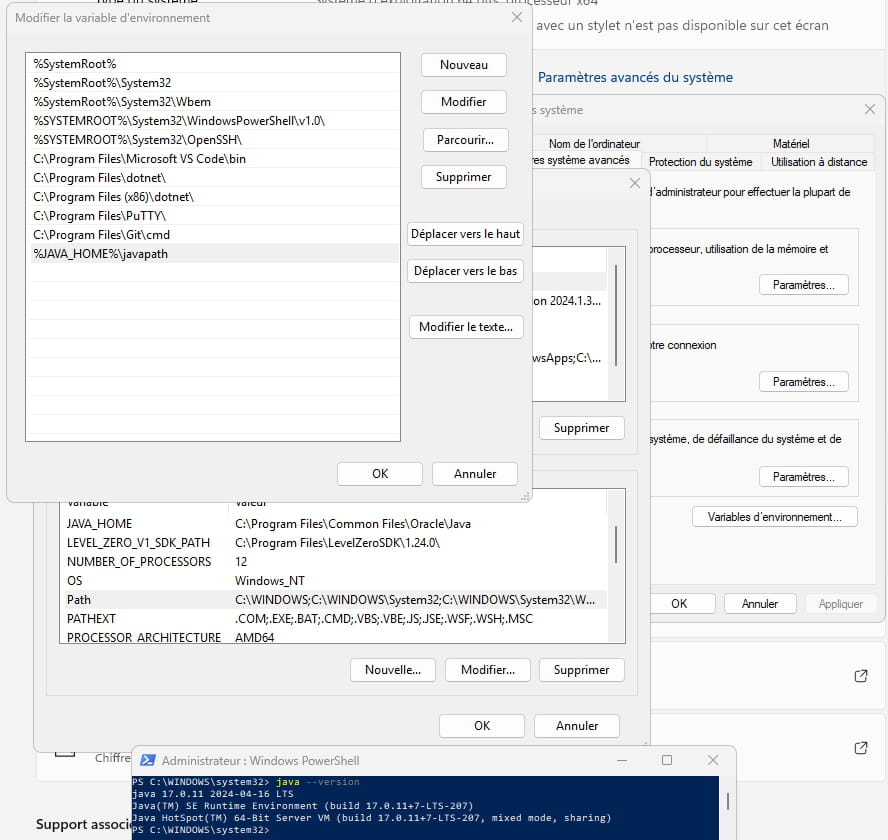Click Déplacer vers le haut
888x840 pixels.
(x=467, y=234)
